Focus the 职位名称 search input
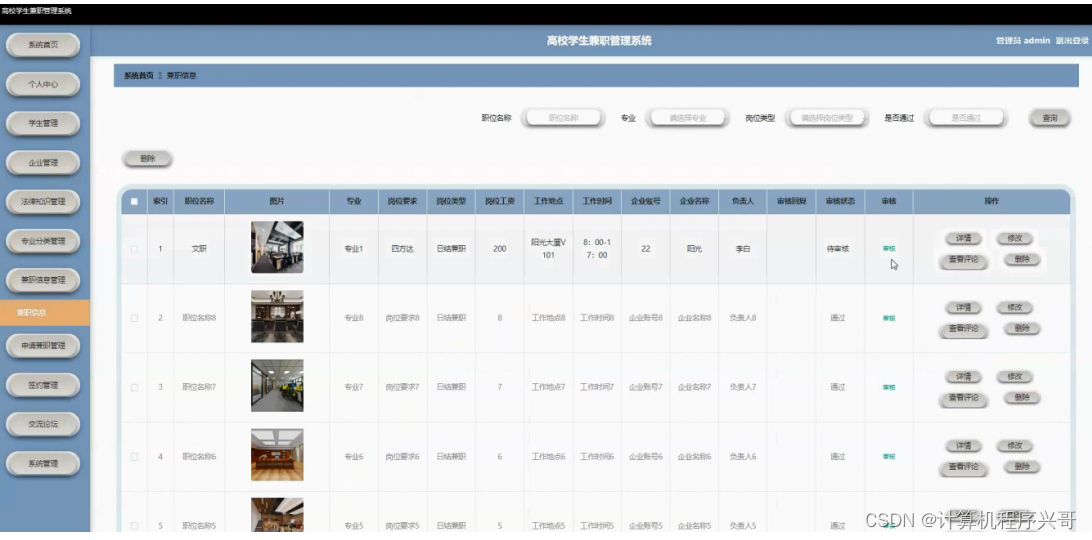 pos(563,118)
